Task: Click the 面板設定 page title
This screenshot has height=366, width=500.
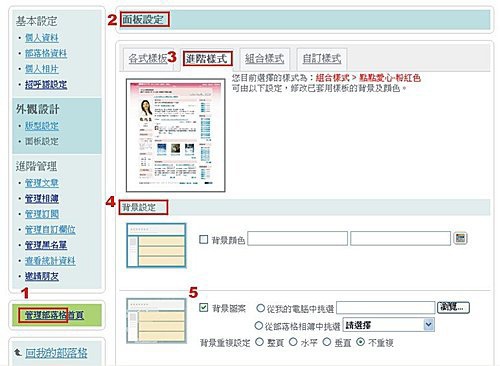Action: click(x=142, y=20)
